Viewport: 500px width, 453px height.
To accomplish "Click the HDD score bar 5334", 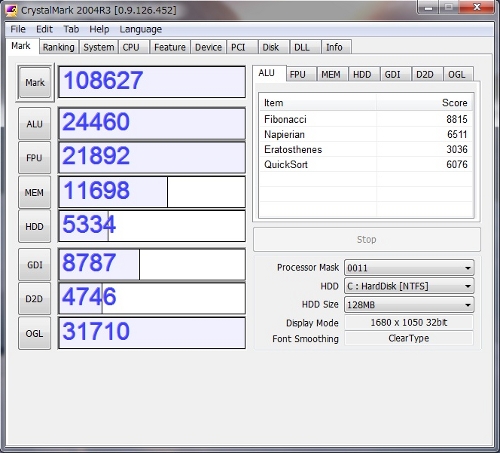I will (x=152, y=226).
